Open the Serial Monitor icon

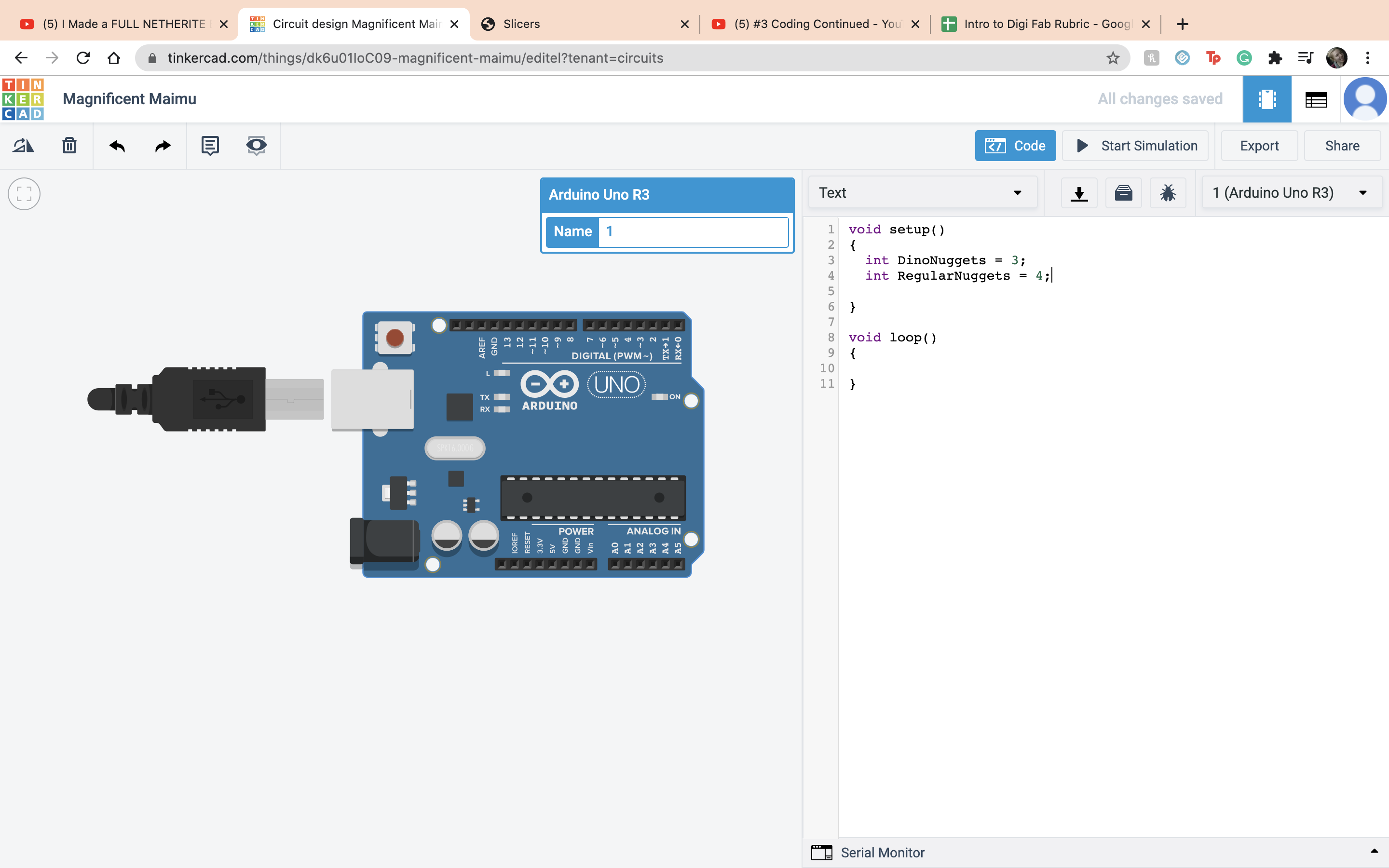(x=821, y=853)
